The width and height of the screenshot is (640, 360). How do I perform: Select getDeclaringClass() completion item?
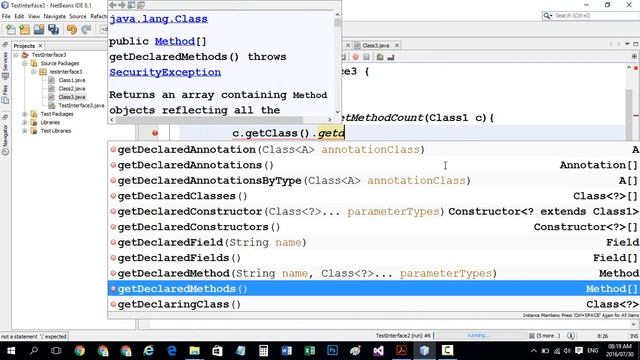(373, 304)
